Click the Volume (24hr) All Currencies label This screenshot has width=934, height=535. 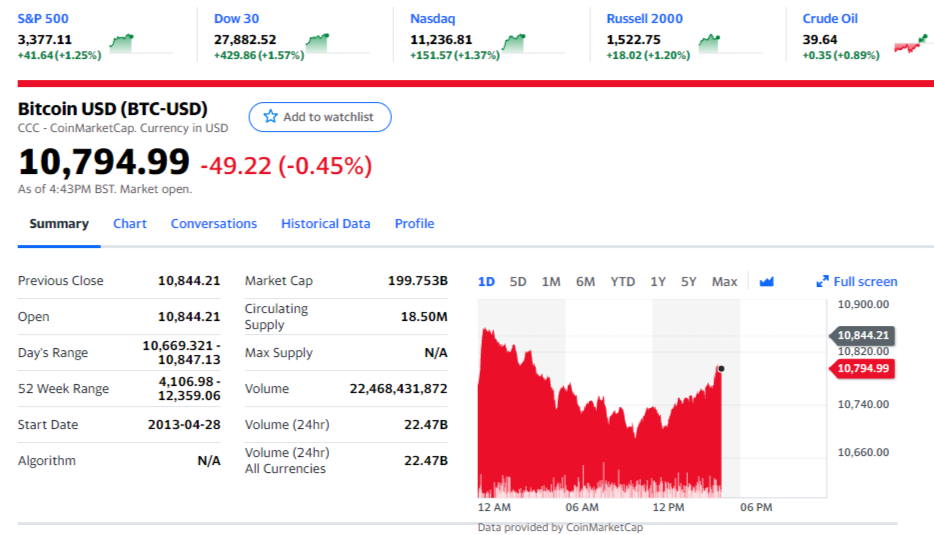(x=287, y=461)
